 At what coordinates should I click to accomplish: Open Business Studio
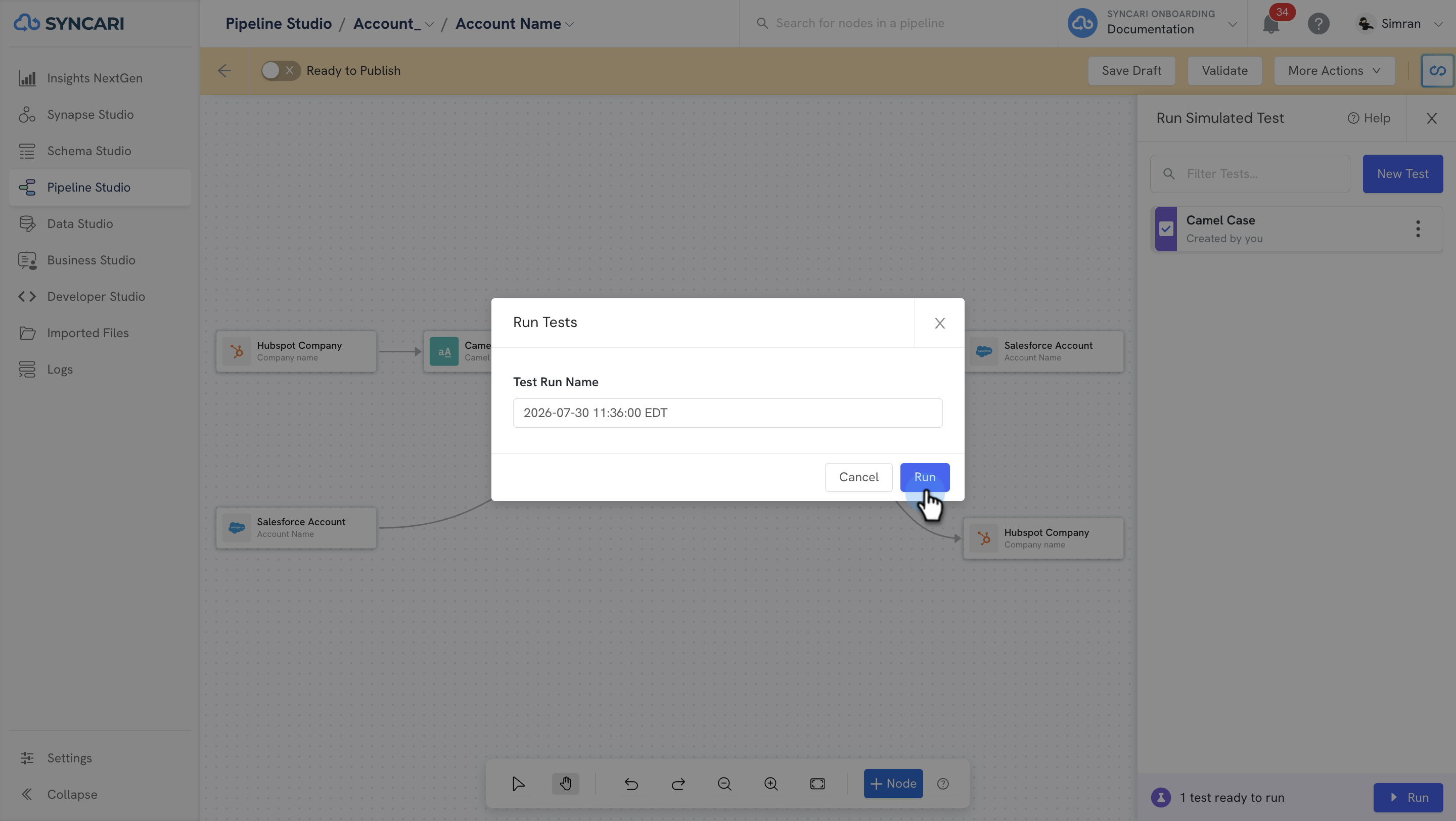coord(100,260)
